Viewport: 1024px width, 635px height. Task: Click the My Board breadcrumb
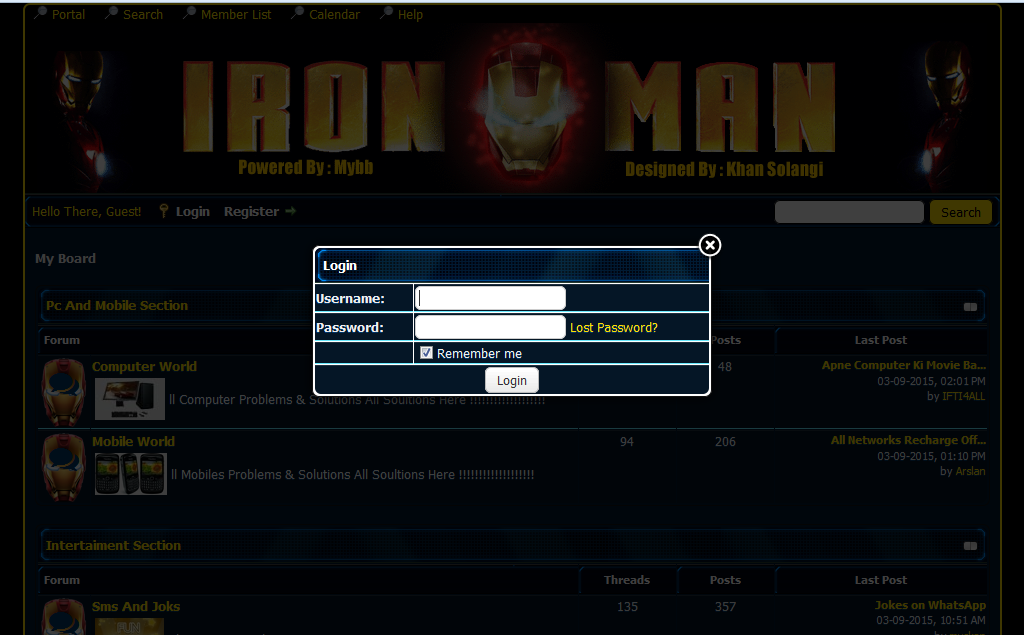(x=65, y=259)
